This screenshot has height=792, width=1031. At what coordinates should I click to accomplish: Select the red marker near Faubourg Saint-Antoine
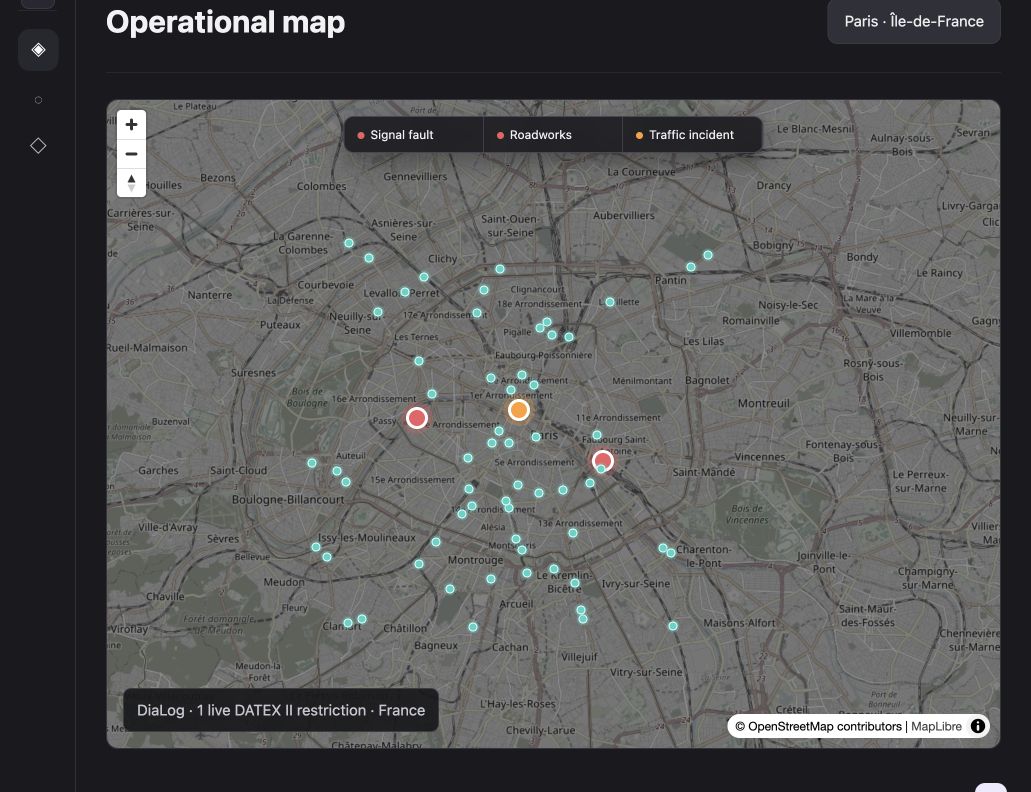tap(603, 461)
